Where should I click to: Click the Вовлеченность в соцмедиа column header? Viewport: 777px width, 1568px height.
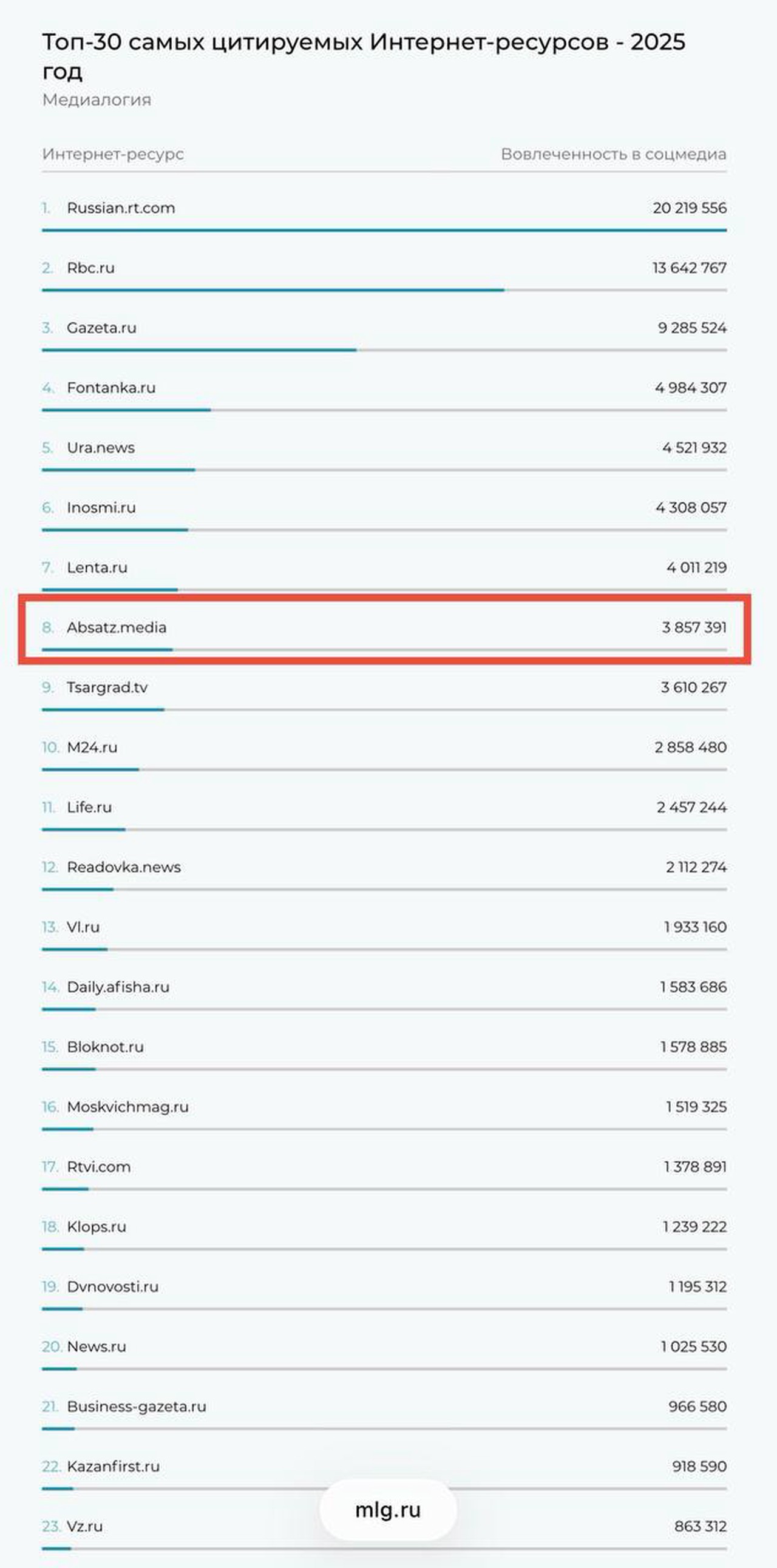point(613,155)
